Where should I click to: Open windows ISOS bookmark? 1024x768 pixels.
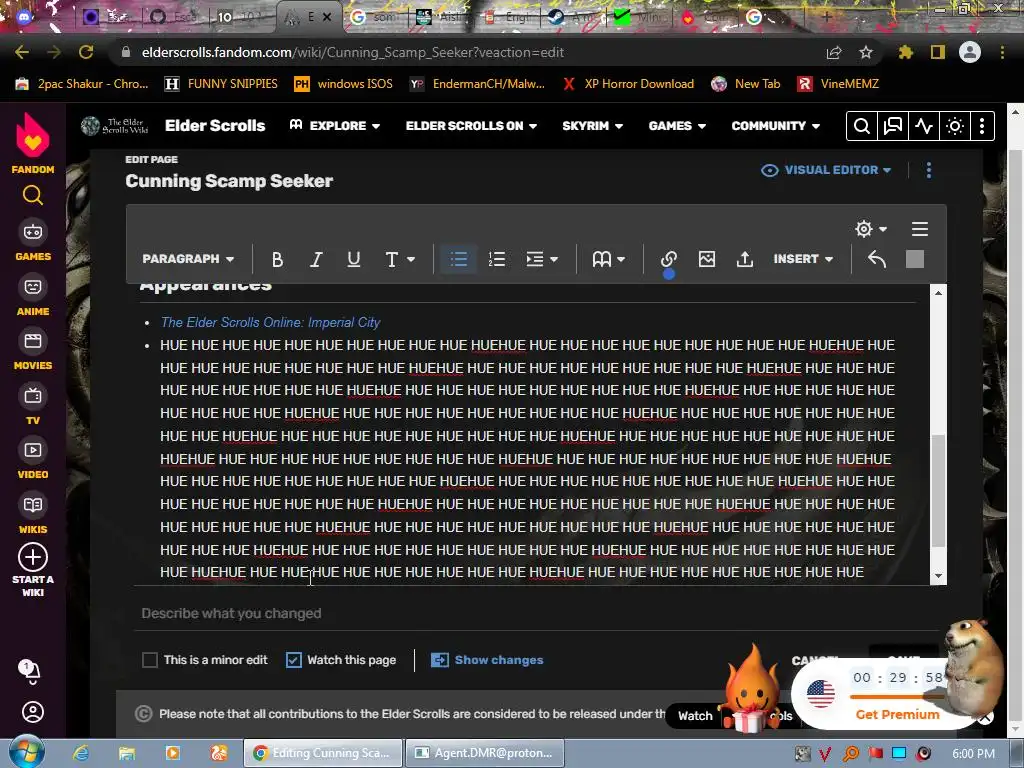(x=344, y=84)
